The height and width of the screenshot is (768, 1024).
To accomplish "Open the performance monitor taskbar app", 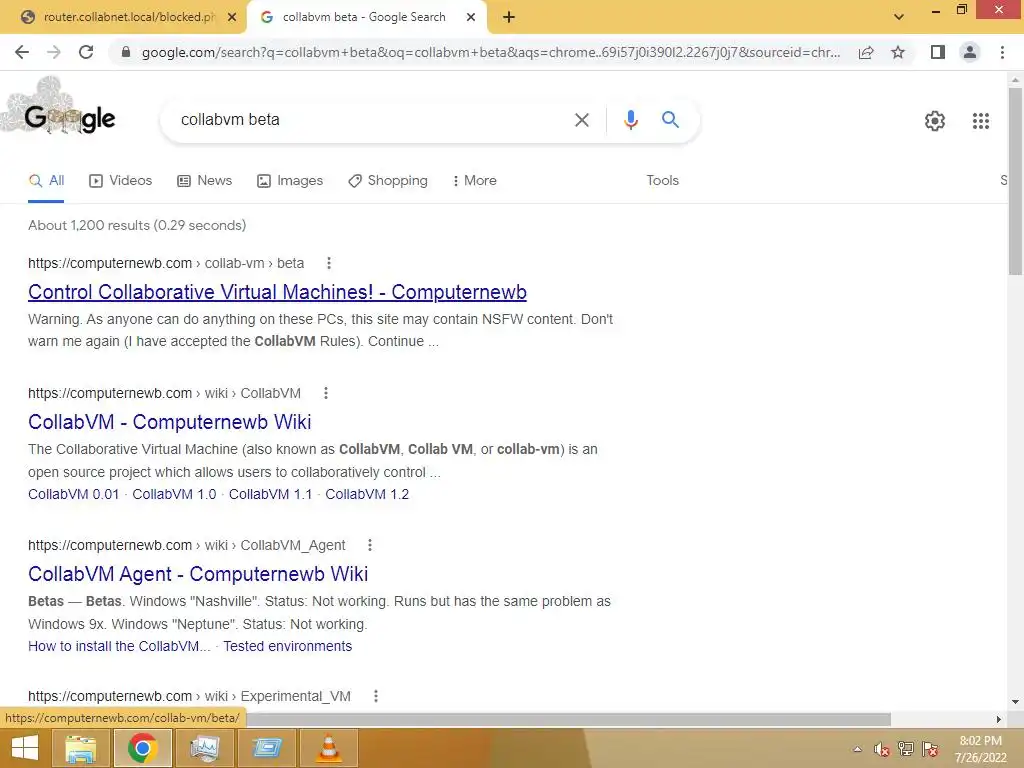I will (x=204, y=748).
